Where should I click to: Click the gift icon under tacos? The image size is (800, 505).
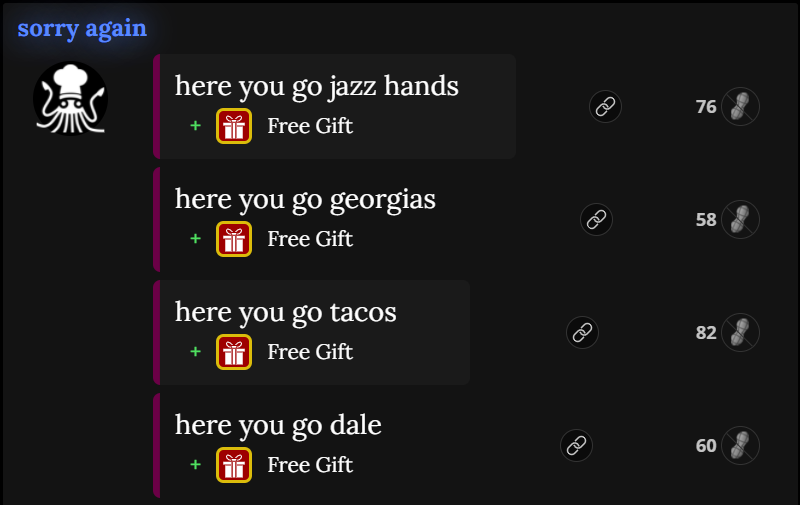(x=234, y=352)
